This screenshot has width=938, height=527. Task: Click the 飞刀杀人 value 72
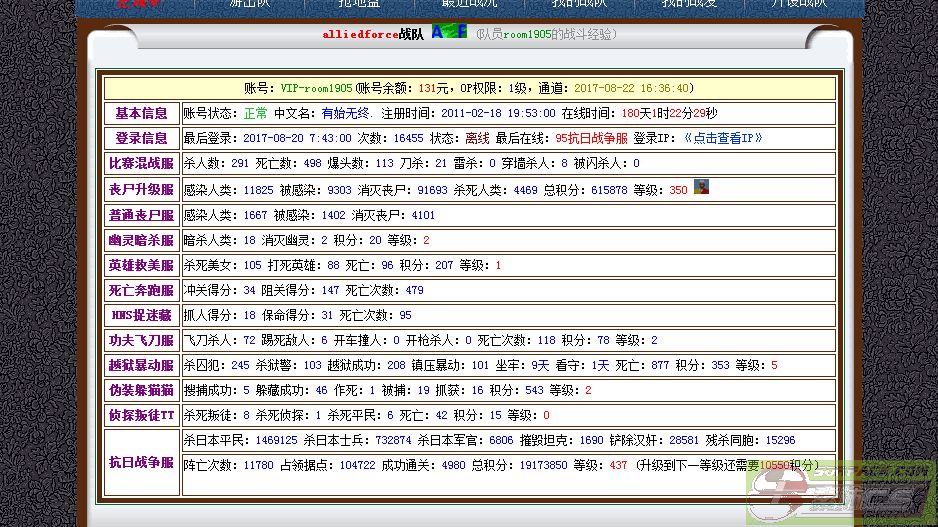[x=249, y=340]
